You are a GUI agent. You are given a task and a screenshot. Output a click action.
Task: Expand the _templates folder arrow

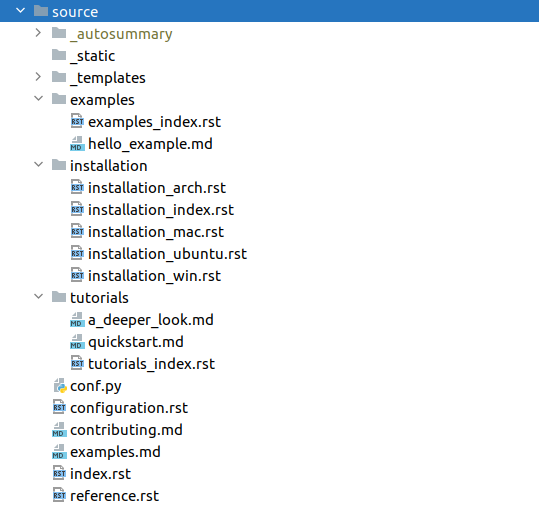(x=38, y=77)
